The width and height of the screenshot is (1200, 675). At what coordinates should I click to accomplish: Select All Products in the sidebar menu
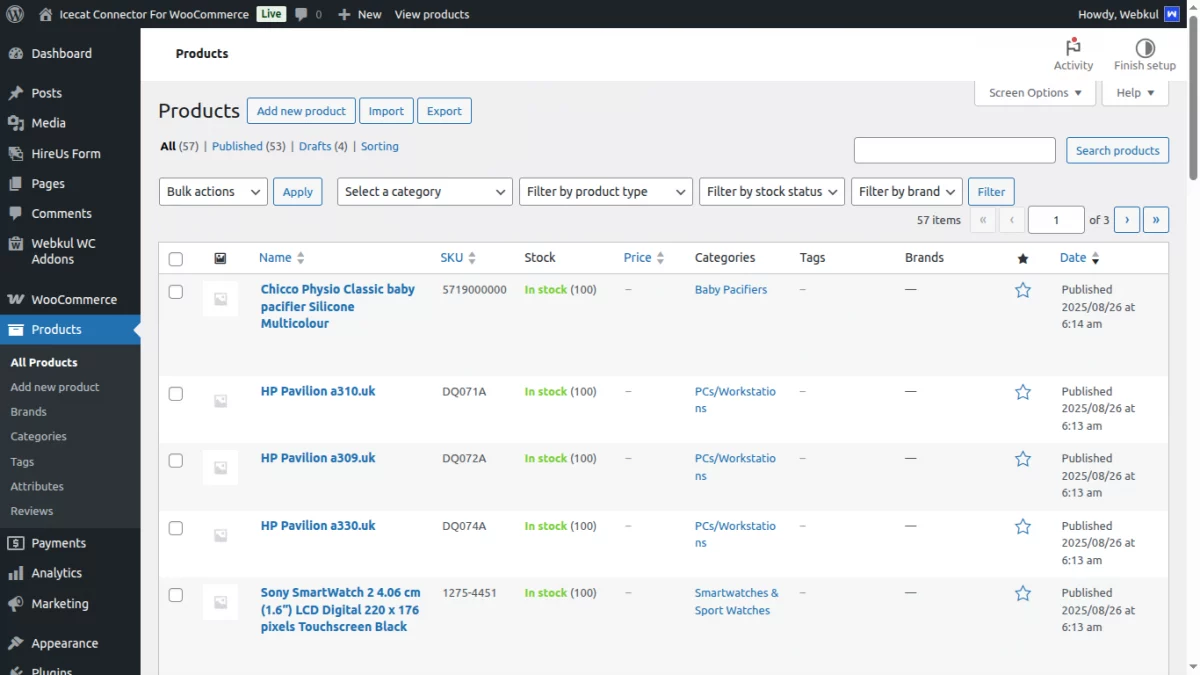pos(43,362)
